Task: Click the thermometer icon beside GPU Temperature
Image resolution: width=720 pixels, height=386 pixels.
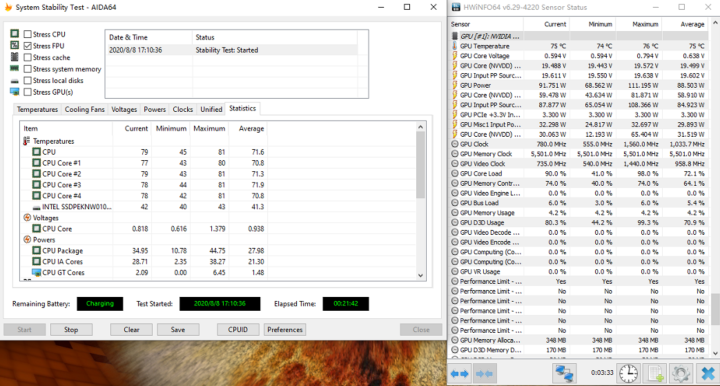Action: pyautogui.click(x=455, y=46)
